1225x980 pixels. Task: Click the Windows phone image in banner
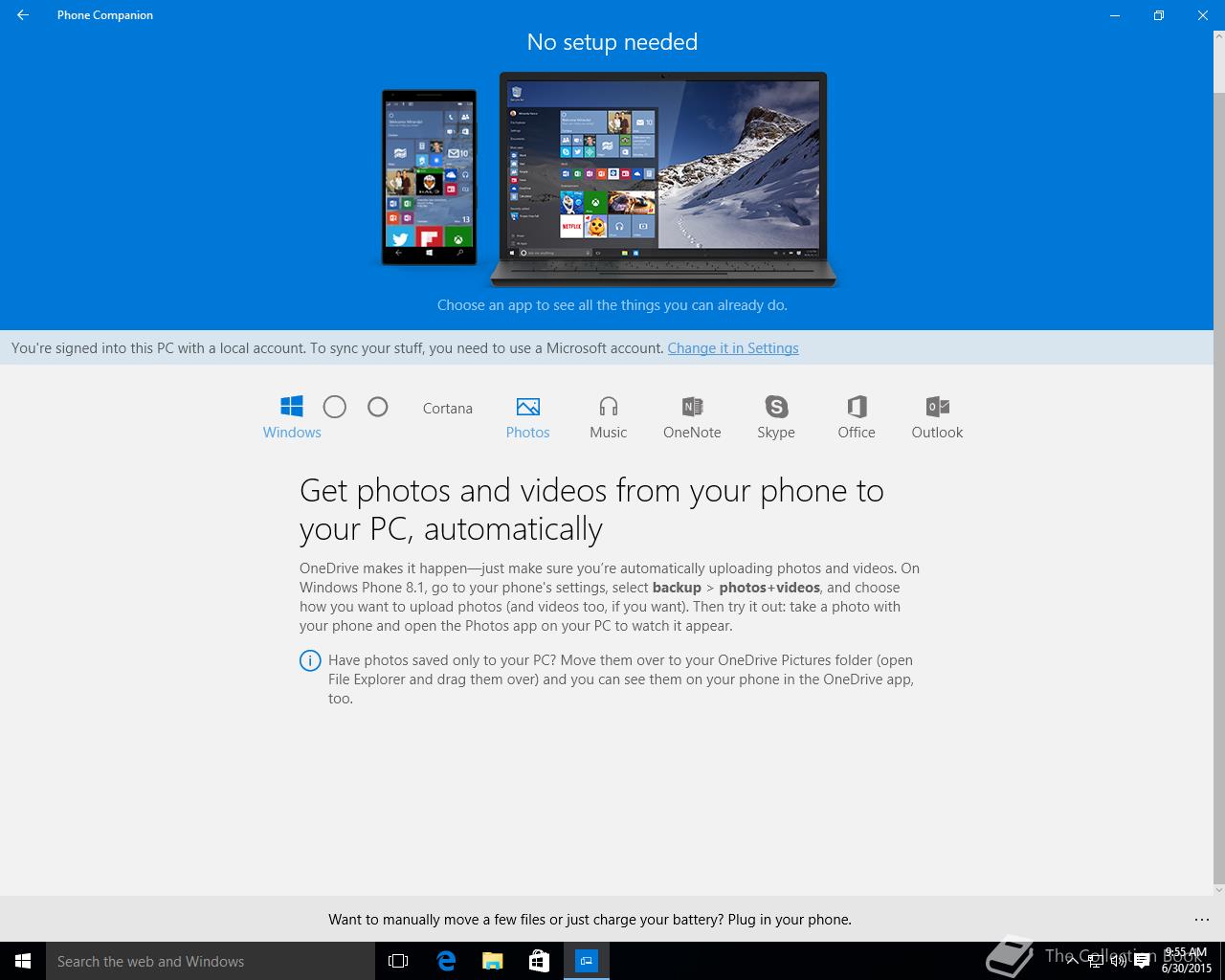click(x=429, y=177)
